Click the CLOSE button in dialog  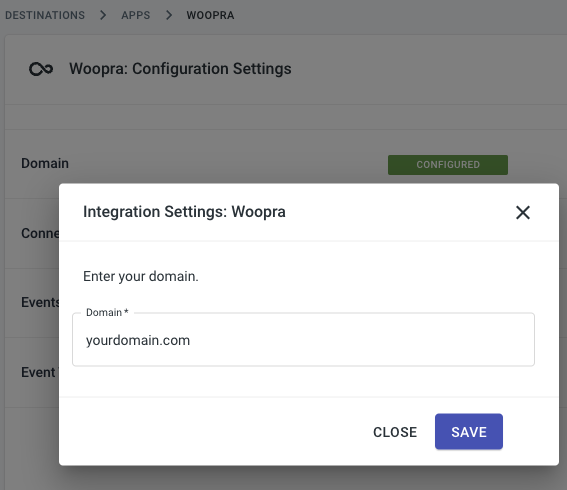click(395, 432)
